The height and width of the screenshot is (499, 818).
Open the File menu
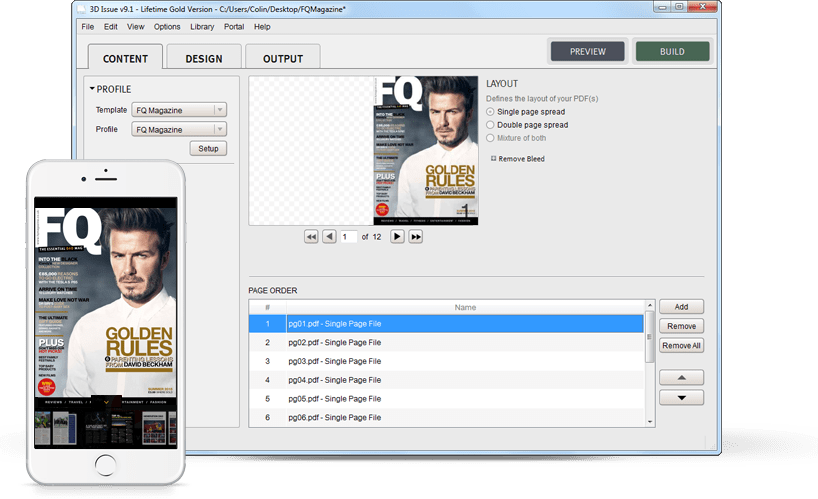[x=88, y=27]
